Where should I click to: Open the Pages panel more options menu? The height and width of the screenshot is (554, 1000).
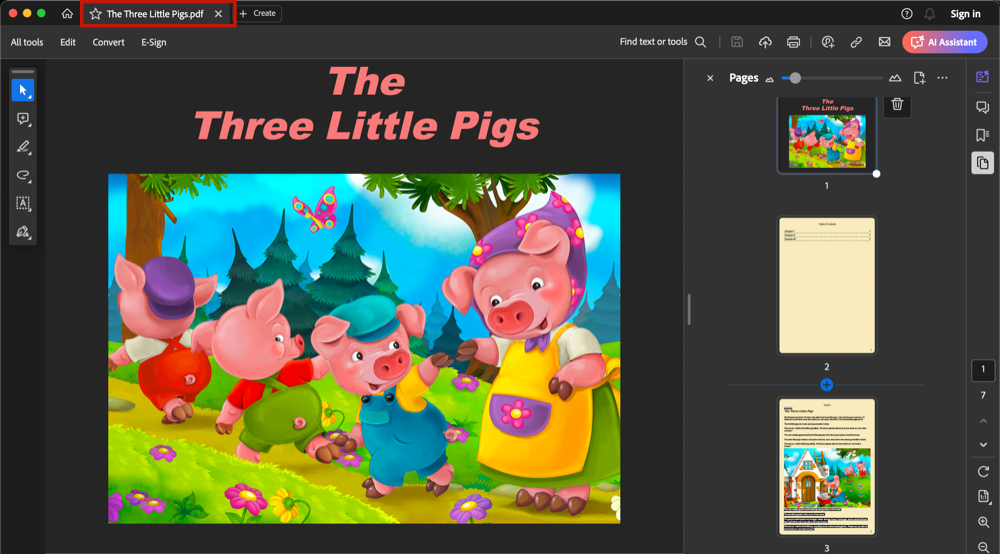coord(942,78)
